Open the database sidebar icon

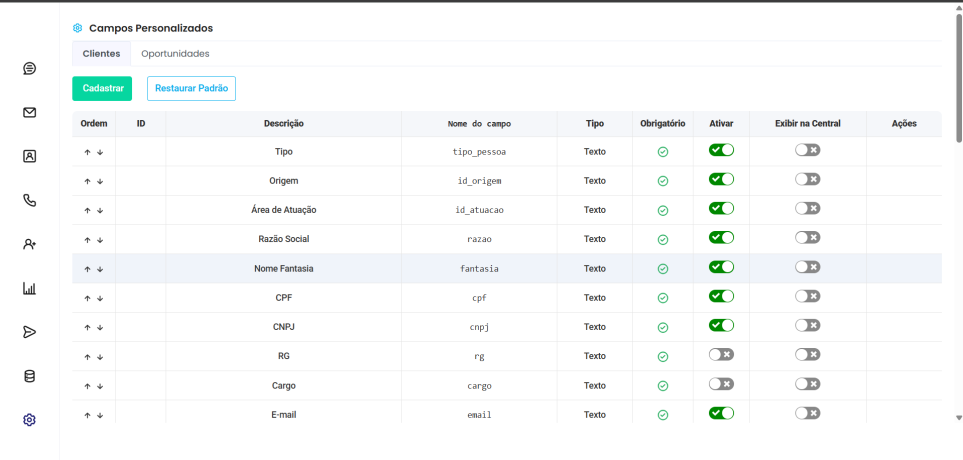click(30, 376)
